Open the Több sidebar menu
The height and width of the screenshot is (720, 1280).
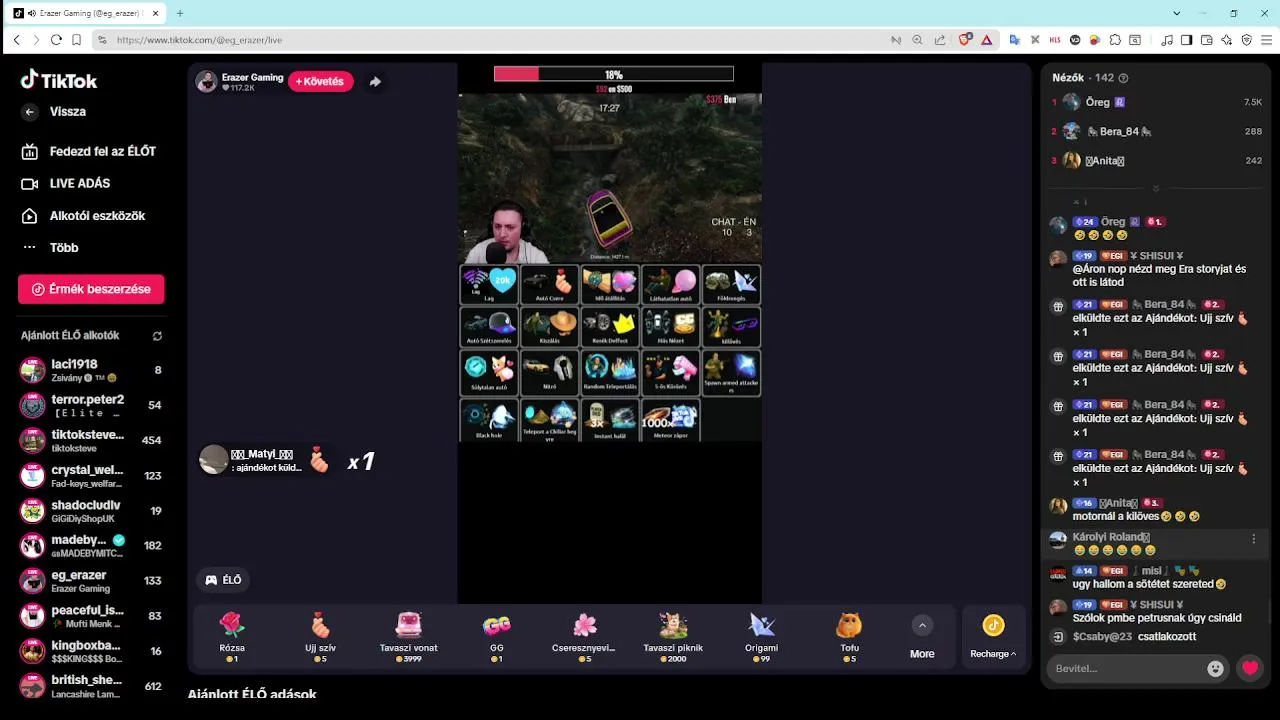tap(50, 248)
